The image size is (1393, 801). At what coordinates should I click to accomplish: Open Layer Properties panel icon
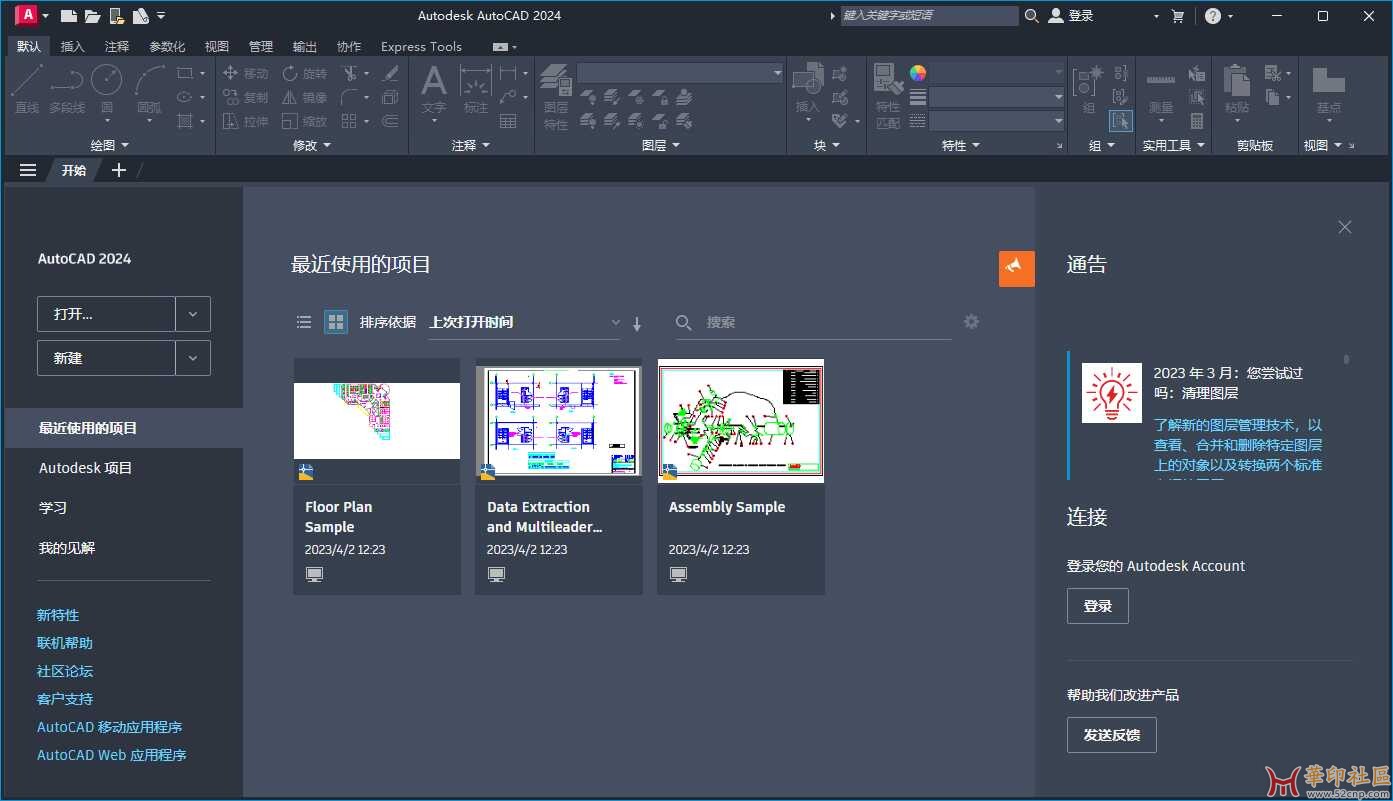555,90
